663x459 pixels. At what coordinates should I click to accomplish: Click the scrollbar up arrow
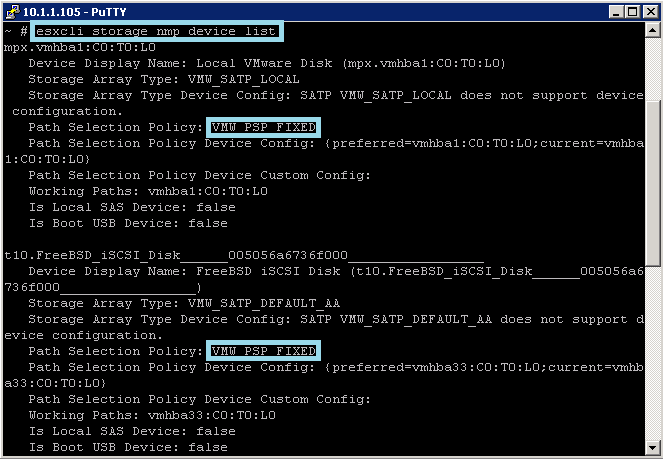652,30
